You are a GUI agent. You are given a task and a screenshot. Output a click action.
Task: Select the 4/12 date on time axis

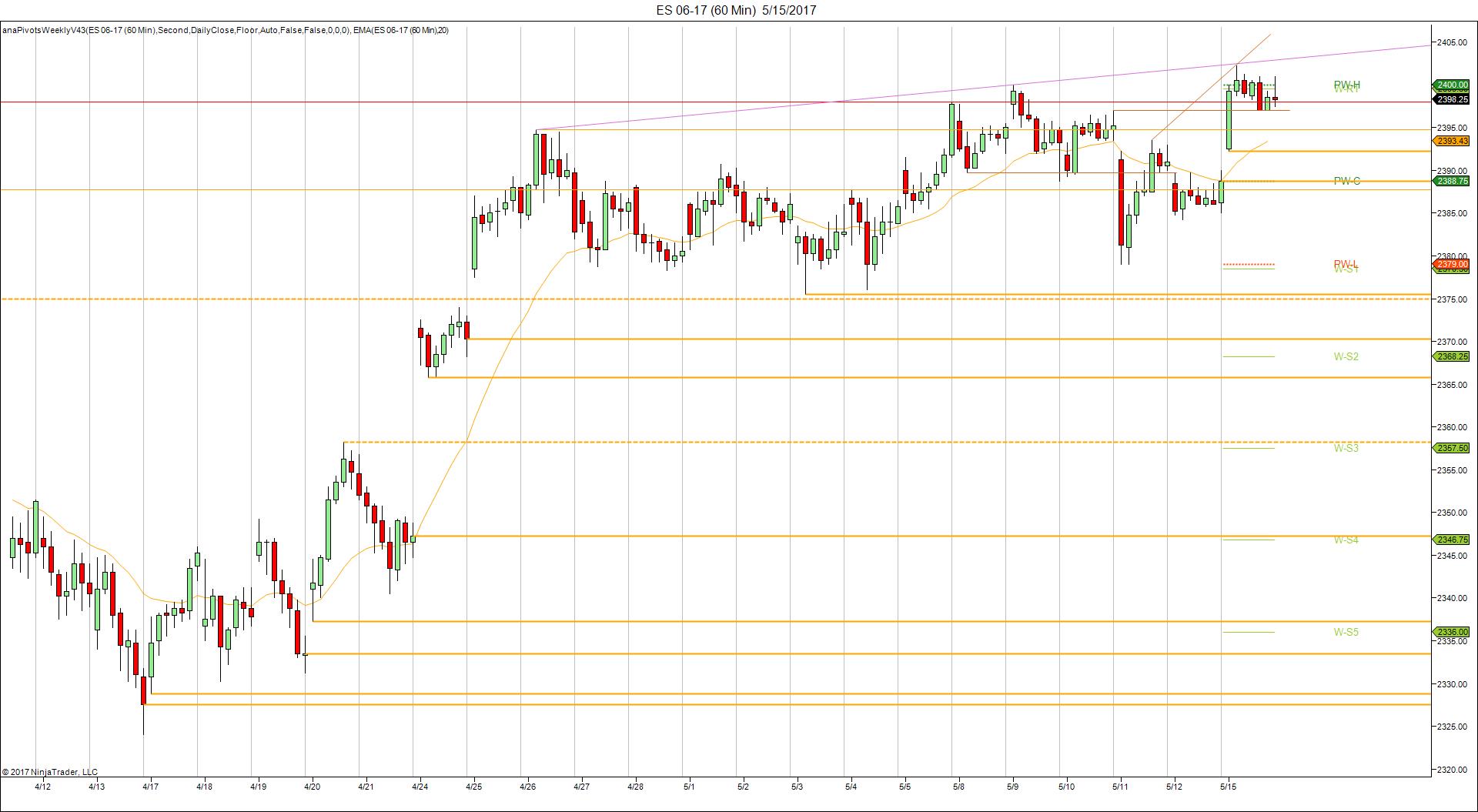coord(43,787)
